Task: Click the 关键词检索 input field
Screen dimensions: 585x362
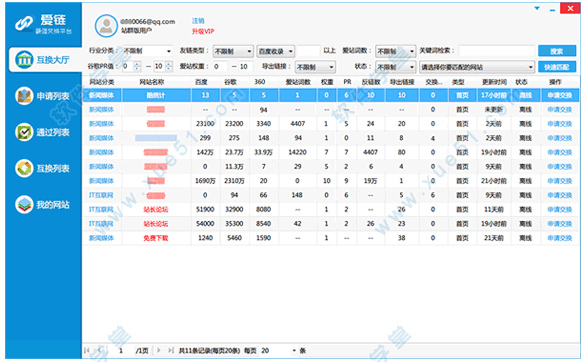Action: 497,51
